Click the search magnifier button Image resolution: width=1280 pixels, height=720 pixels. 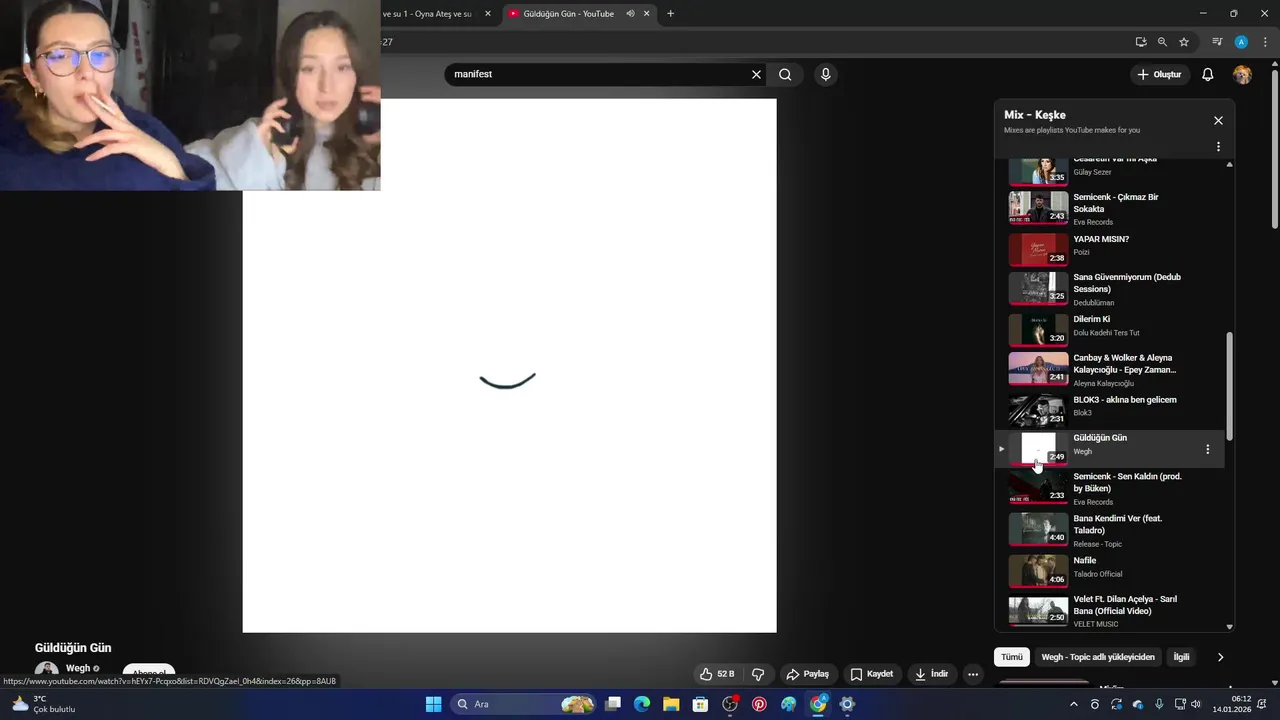(785, 74)
